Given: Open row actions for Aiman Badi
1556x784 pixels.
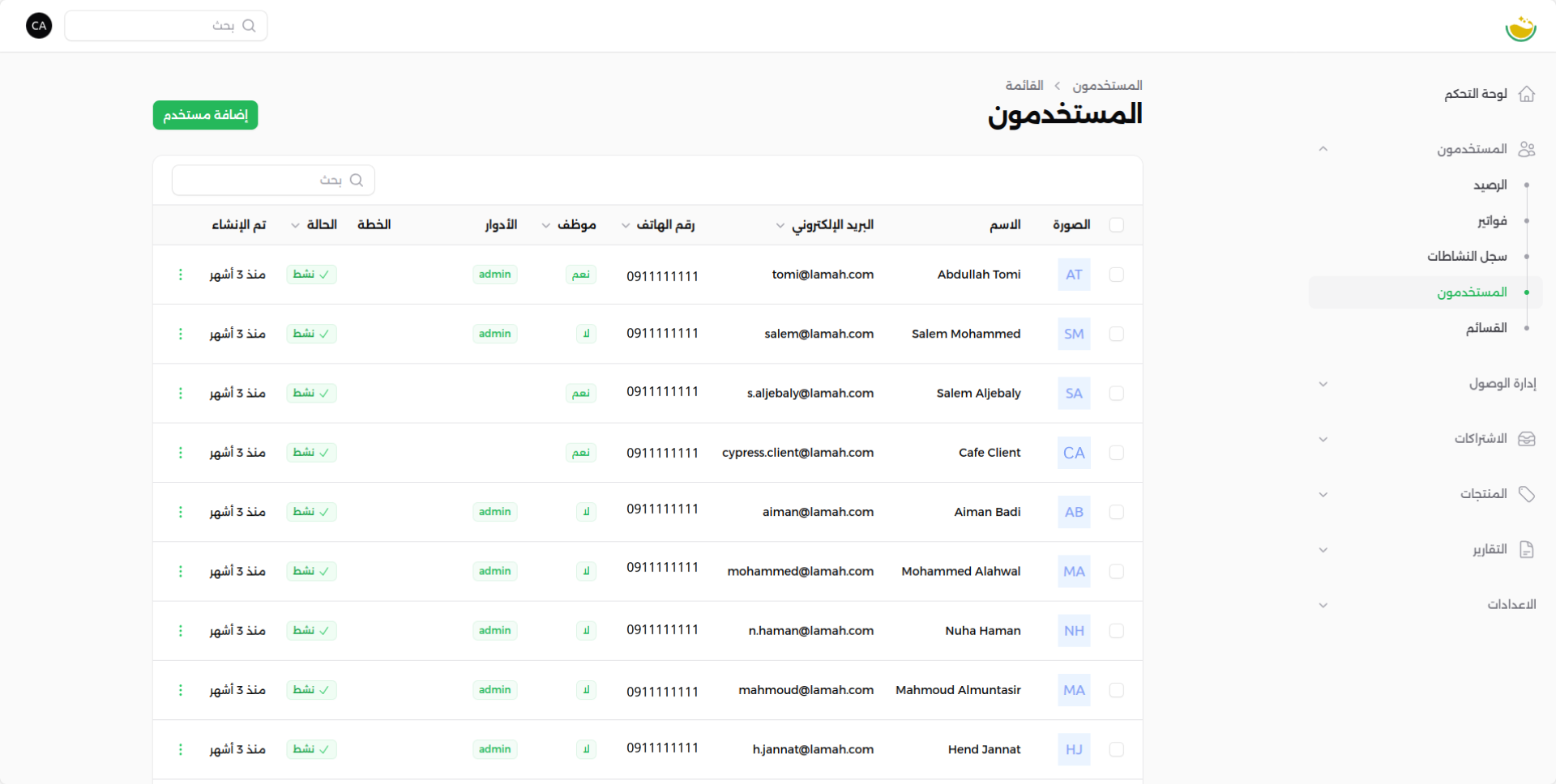Looking at the screenshot, I should coord(180,512).
